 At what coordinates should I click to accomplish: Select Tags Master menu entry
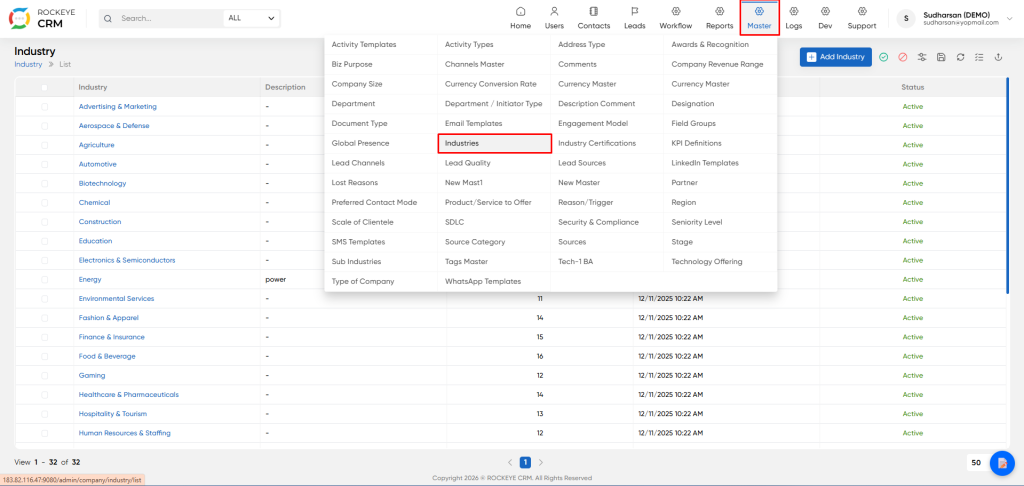(x=466, y=261)
